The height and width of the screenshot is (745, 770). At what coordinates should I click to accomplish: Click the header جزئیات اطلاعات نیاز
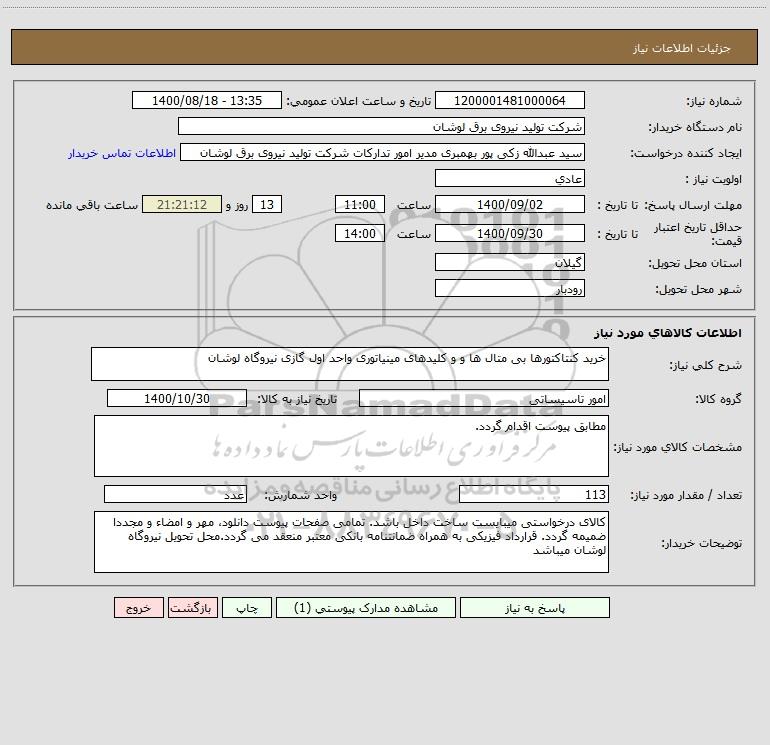[x=682, y=48]
